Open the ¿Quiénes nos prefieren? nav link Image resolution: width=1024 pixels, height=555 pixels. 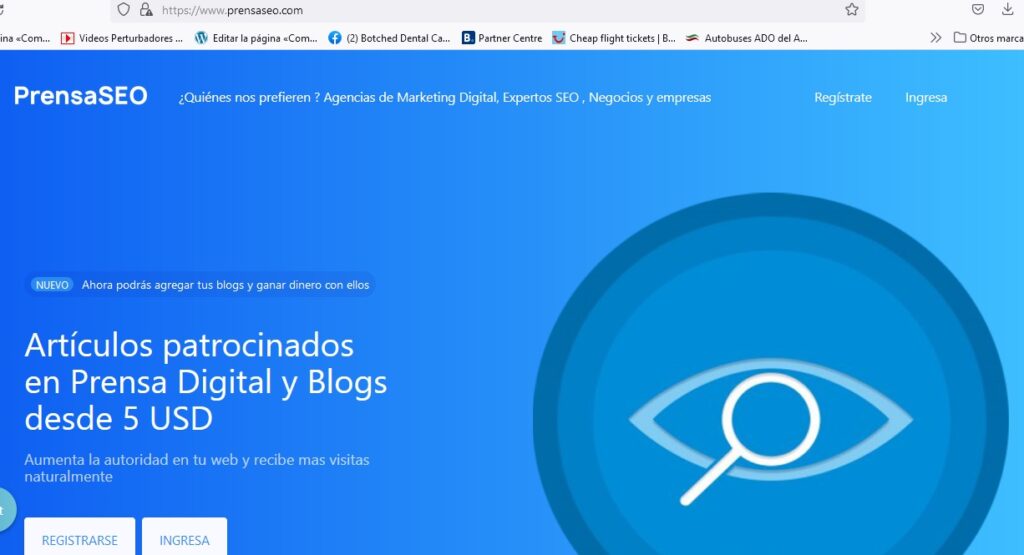445,97
